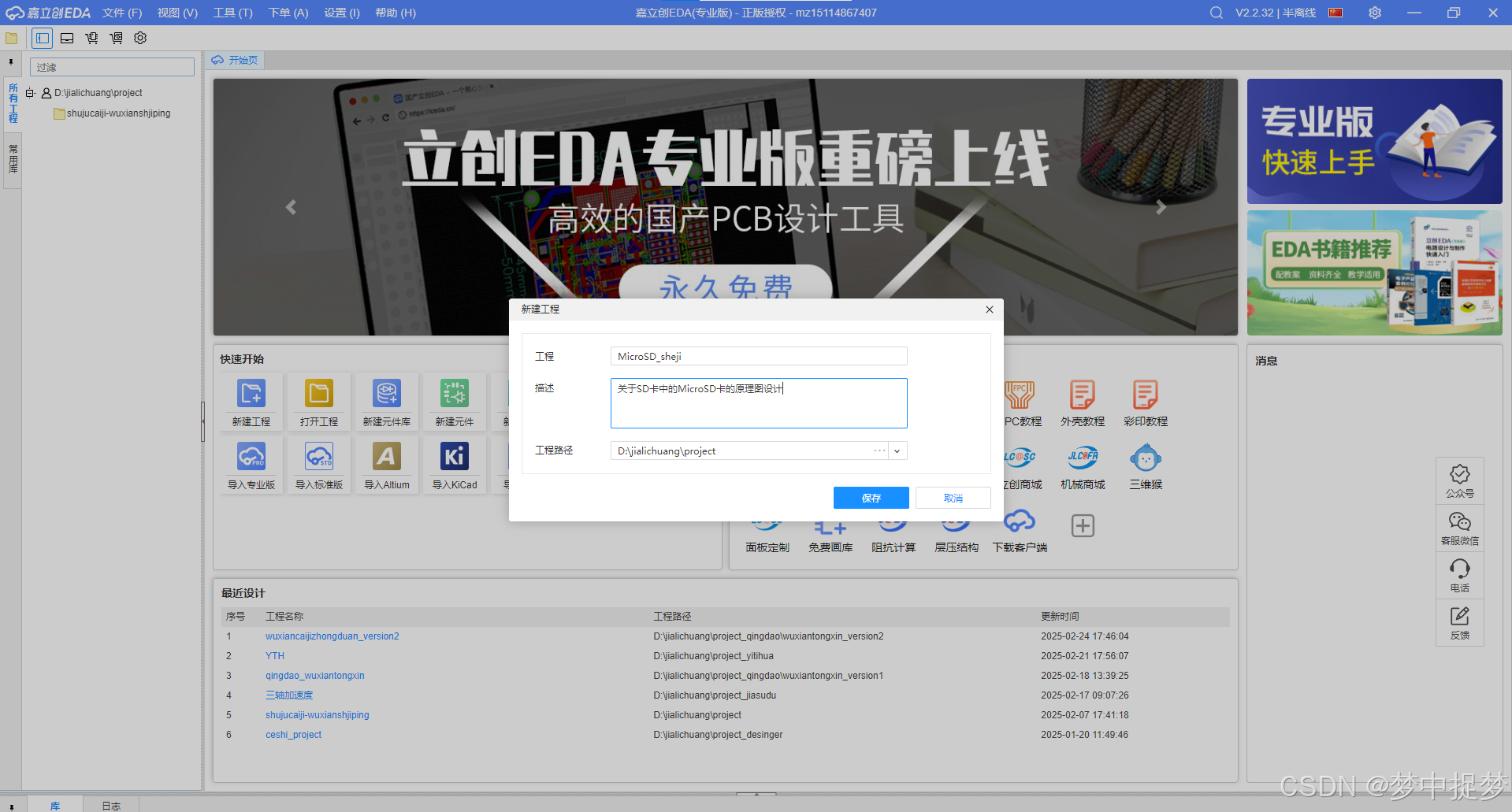Open the 专业版快速上手 banner thumbnail
The width and height of the screenshot is (1512, 812).
click(1375, 141)
